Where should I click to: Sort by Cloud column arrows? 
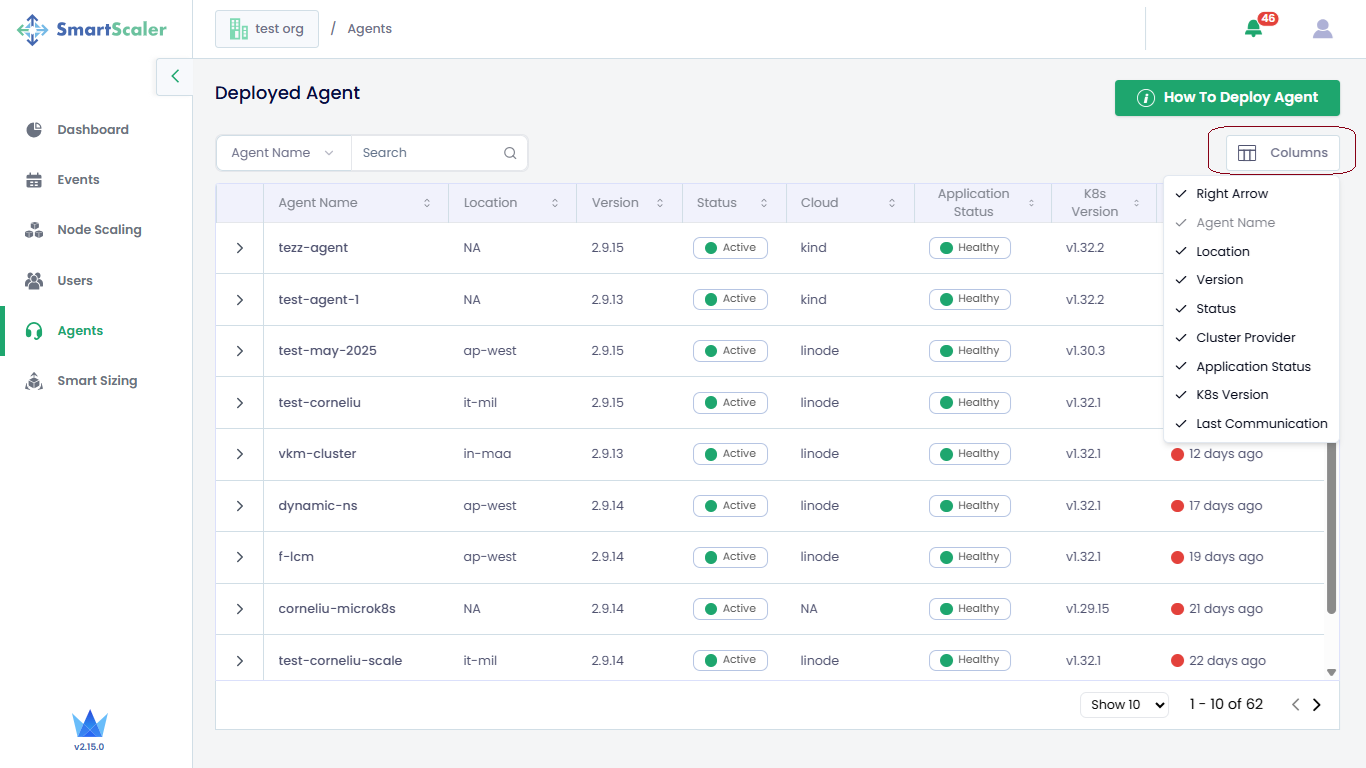tap(892, 203)
